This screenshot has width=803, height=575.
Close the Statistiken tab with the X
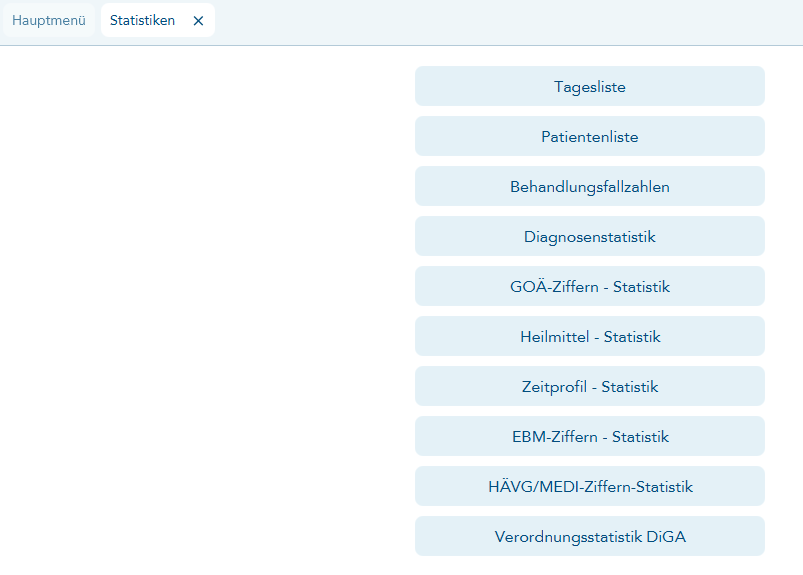pyautogui.click(x=198, y=21)
